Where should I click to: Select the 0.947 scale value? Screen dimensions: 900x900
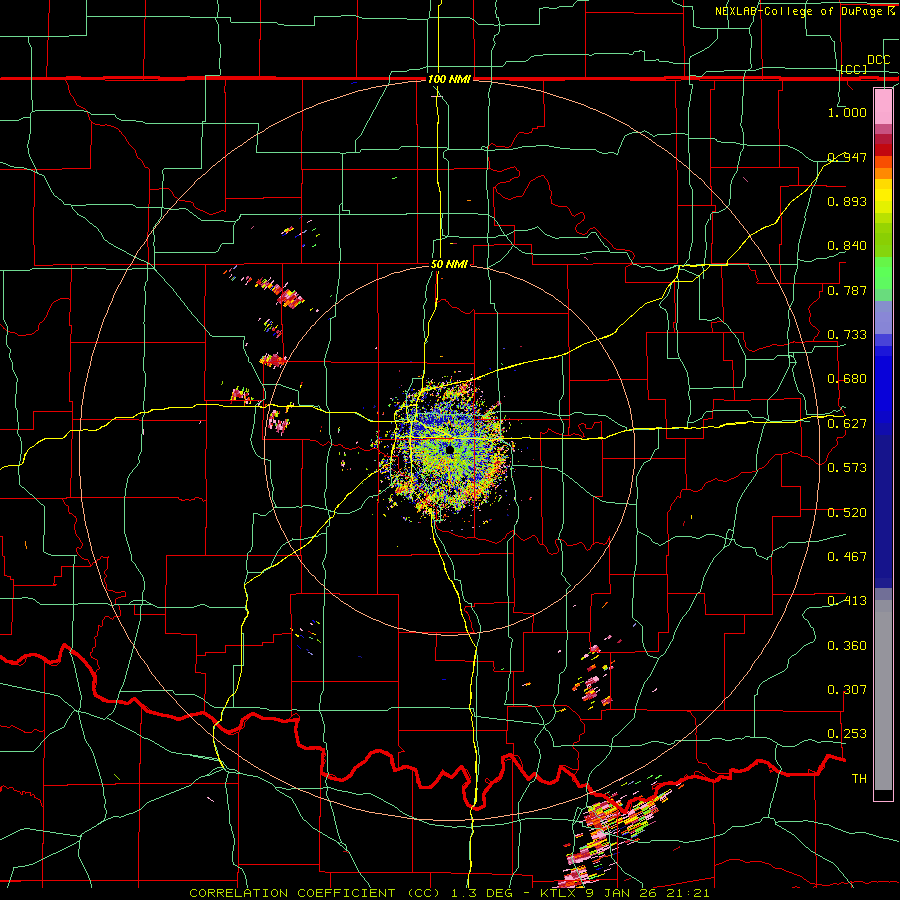847,157
